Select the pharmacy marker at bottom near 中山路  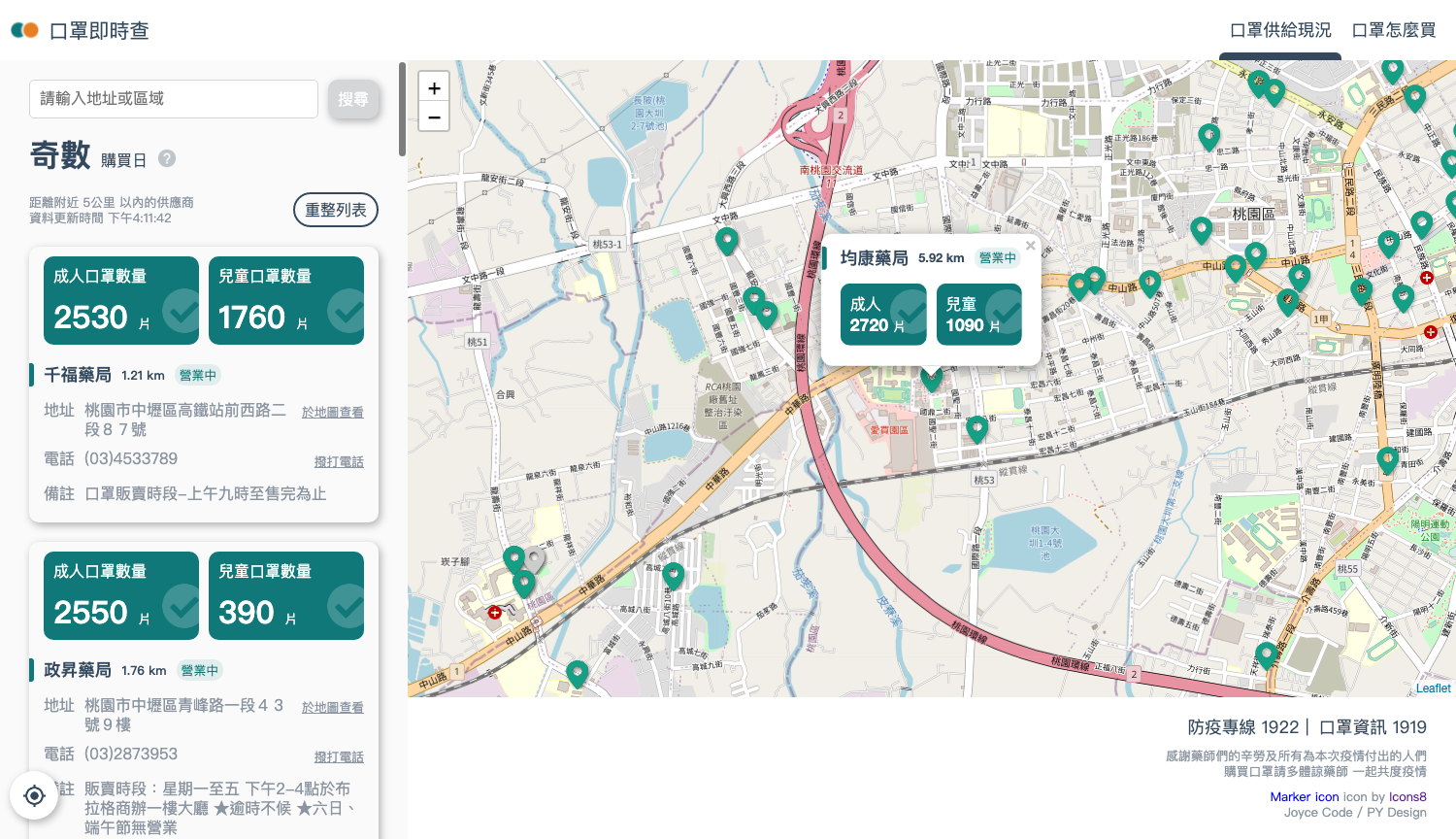point(578,674)
